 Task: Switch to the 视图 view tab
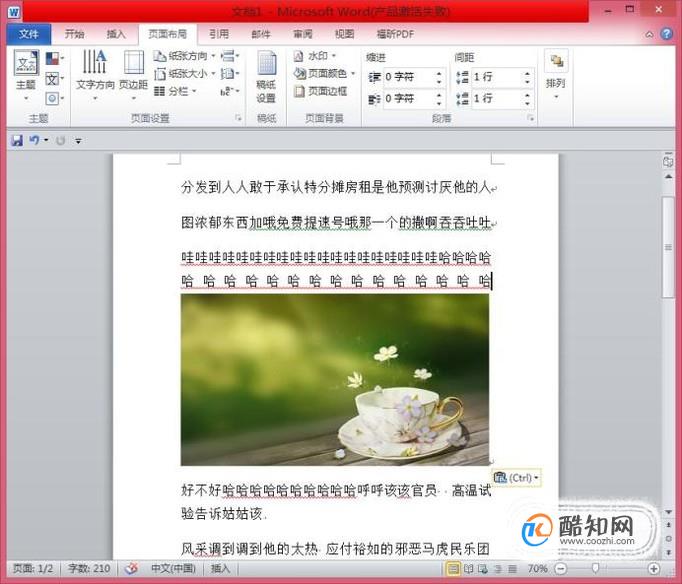coord(344,34)
